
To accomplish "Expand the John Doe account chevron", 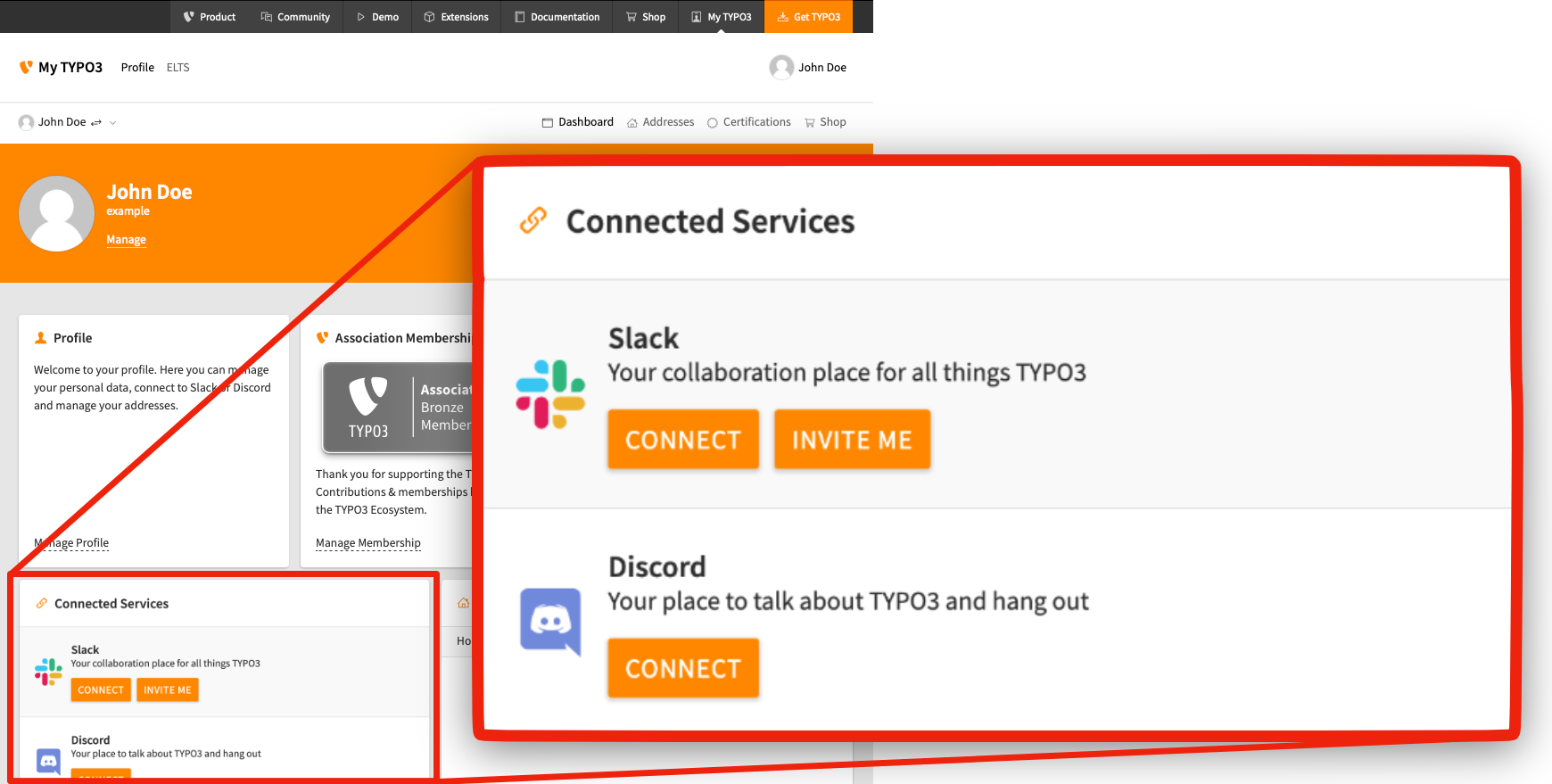I will coord(112,123).
